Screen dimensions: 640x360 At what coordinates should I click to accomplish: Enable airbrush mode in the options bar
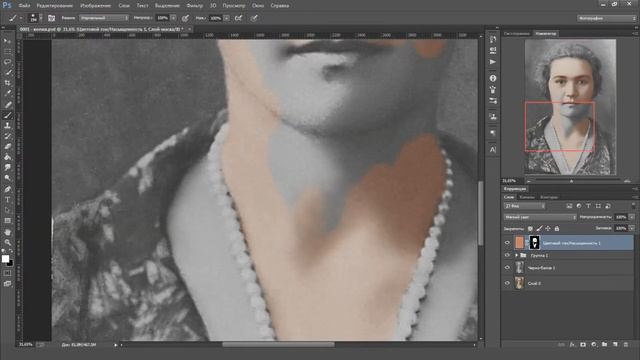pos(239,18)
